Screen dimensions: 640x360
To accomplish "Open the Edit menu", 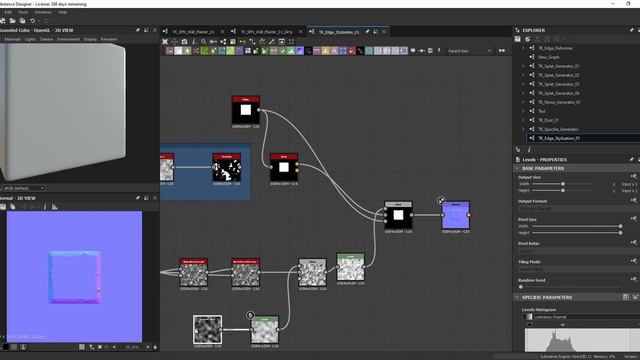I will (x=8, y=12).
